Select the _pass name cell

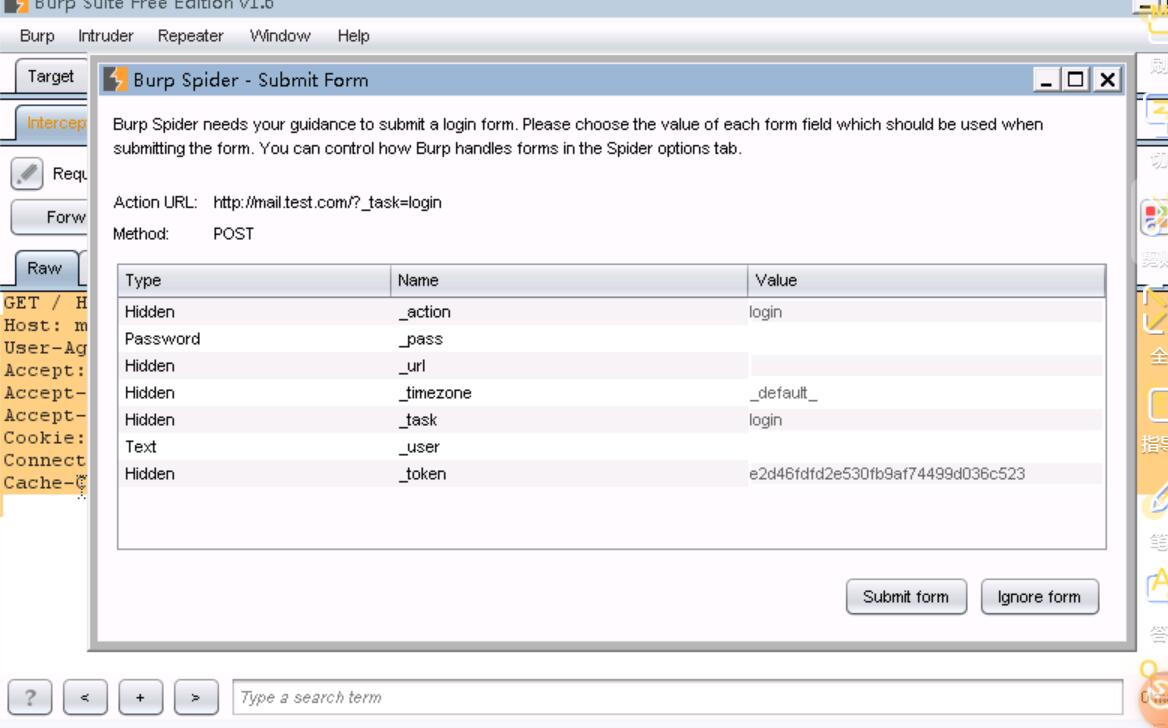point(569,339)
